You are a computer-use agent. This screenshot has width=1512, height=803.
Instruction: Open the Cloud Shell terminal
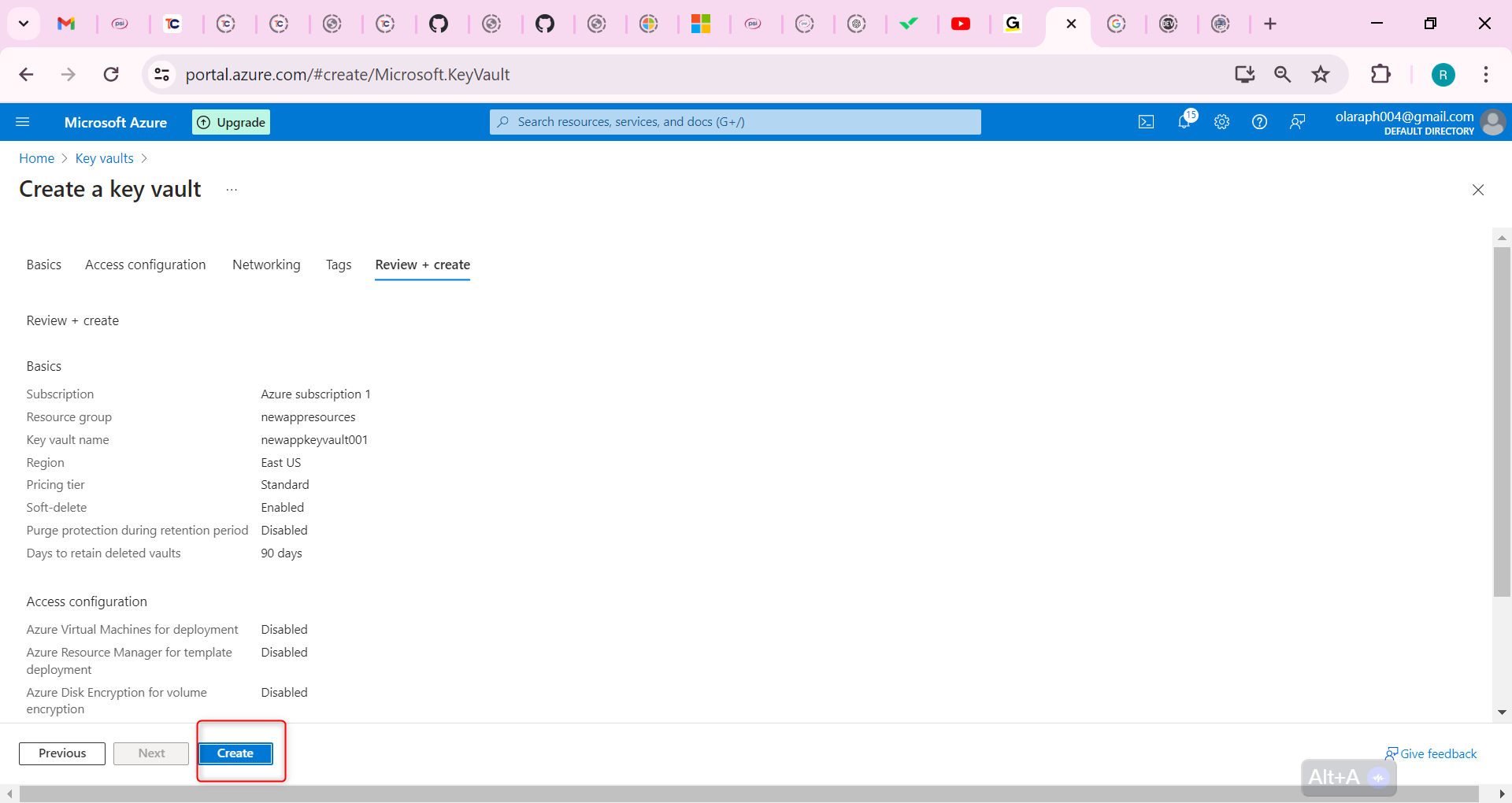click(x=1146, y=121)
